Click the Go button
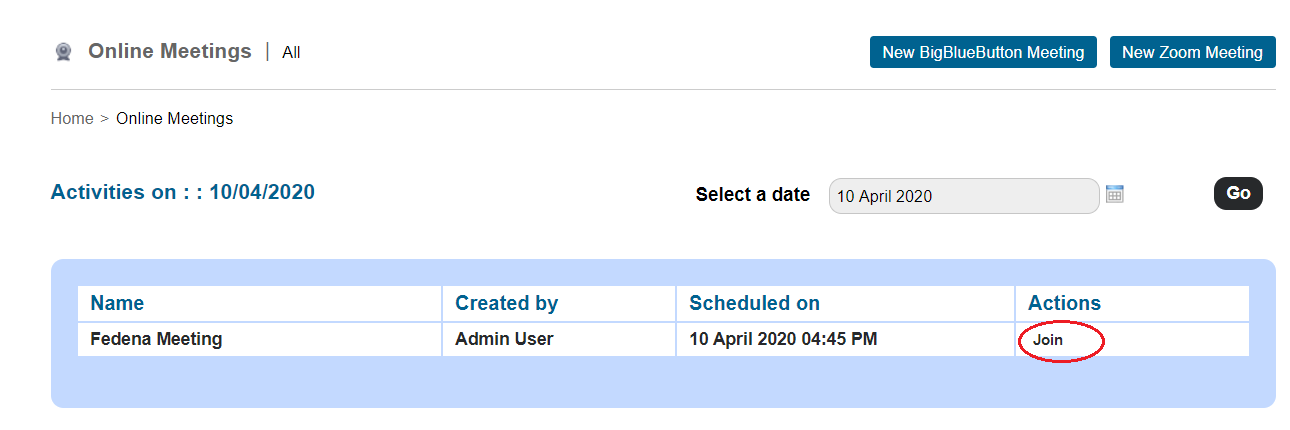 click(x=1238, y=193)
